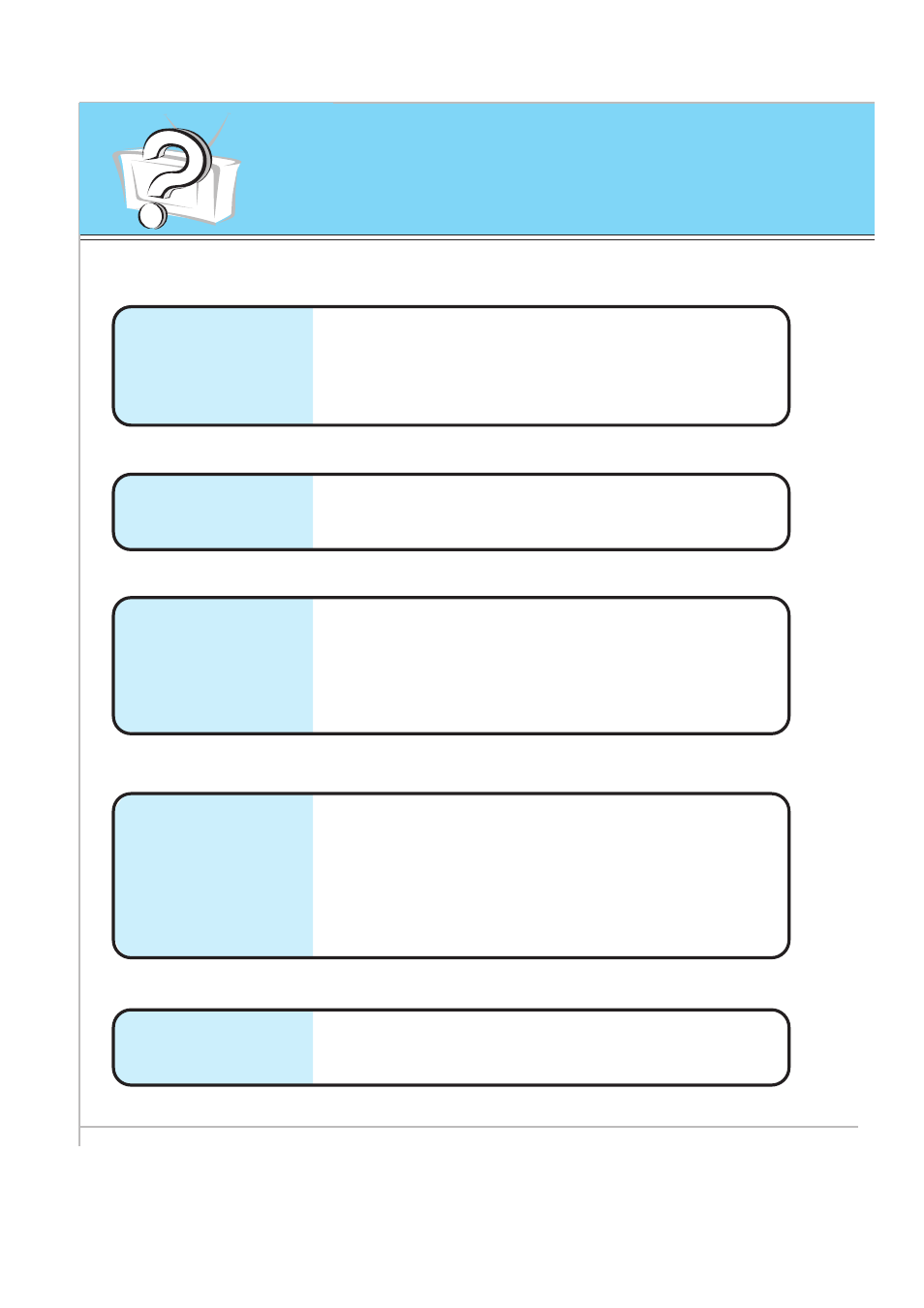This screenshot has height=1308, width=924.
Task: Select the first box's light blue label panel
Action: click(214, 366)
